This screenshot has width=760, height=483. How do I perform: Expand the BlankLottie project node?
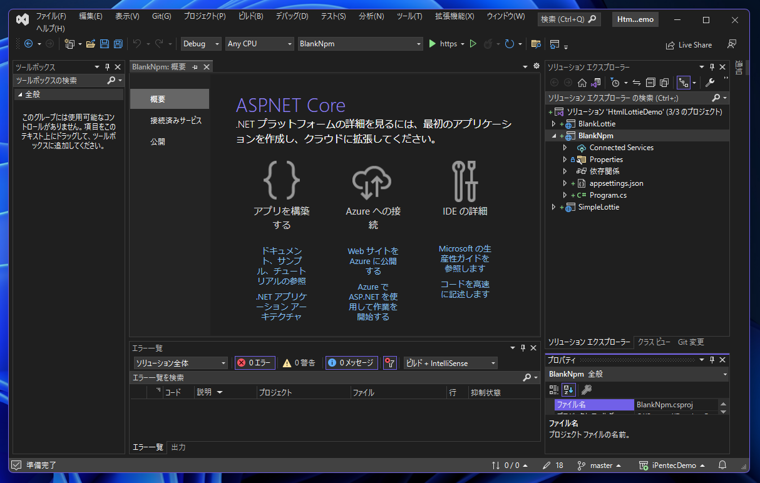pyautogui.click(x=554, y=124)
